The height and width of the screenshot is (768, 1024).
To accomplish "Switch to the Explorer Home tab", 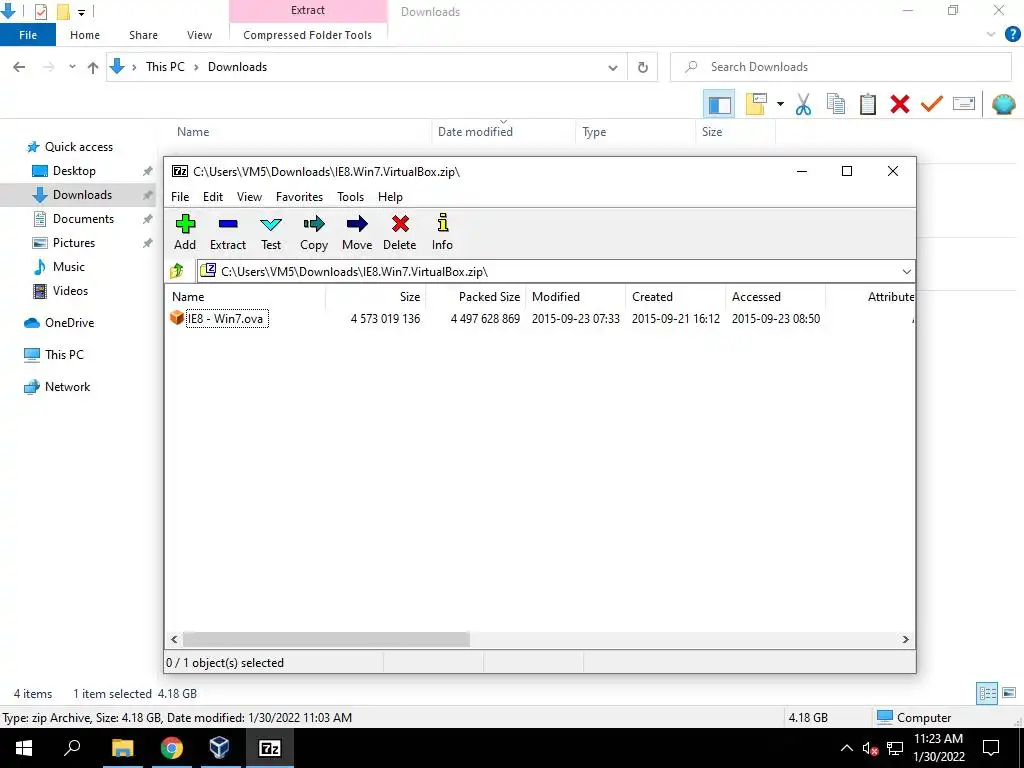I will [85, 35].
